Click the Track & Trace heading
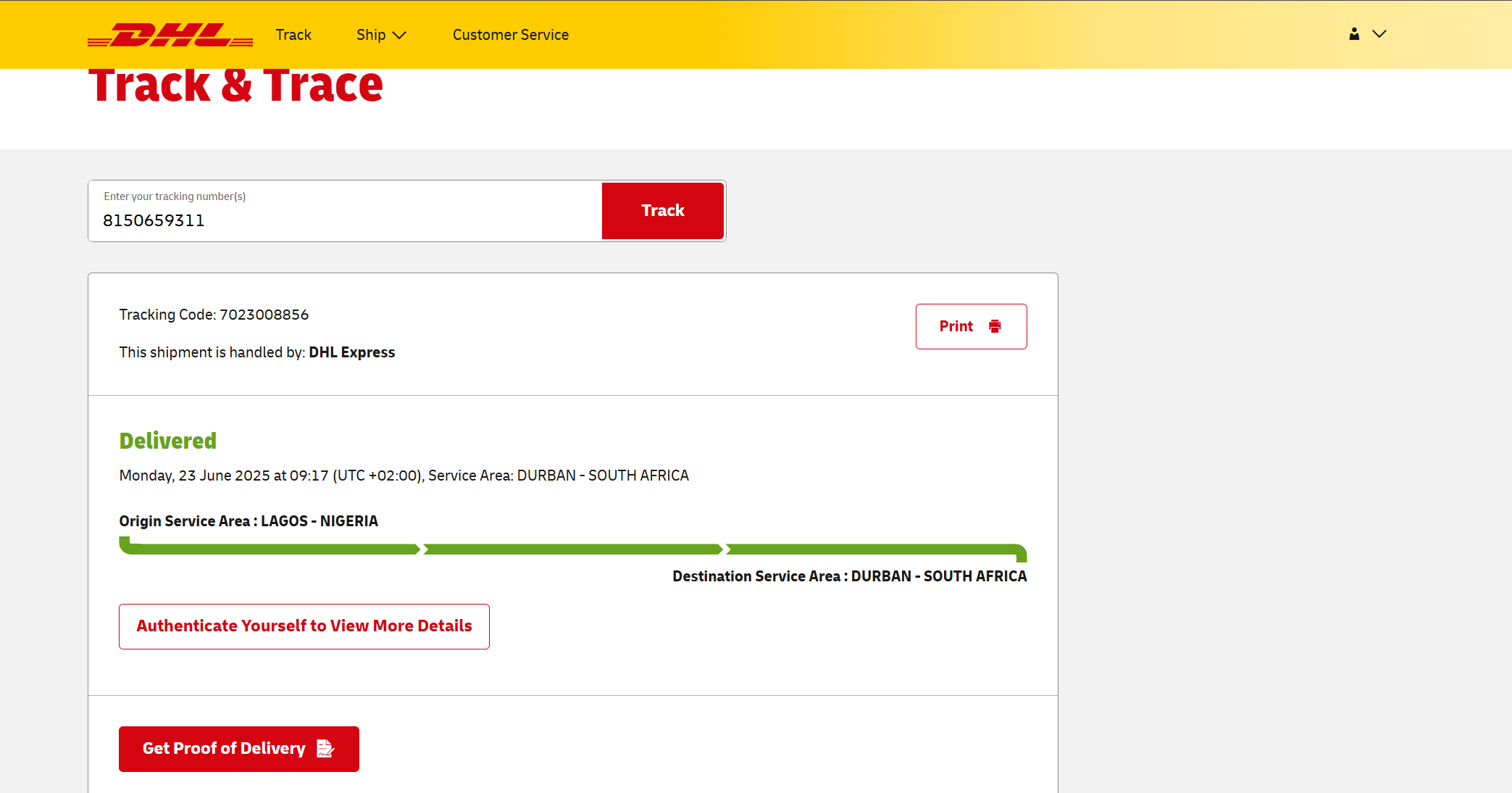This screenshot has height=793, width=1512. [x=235, y=86]
